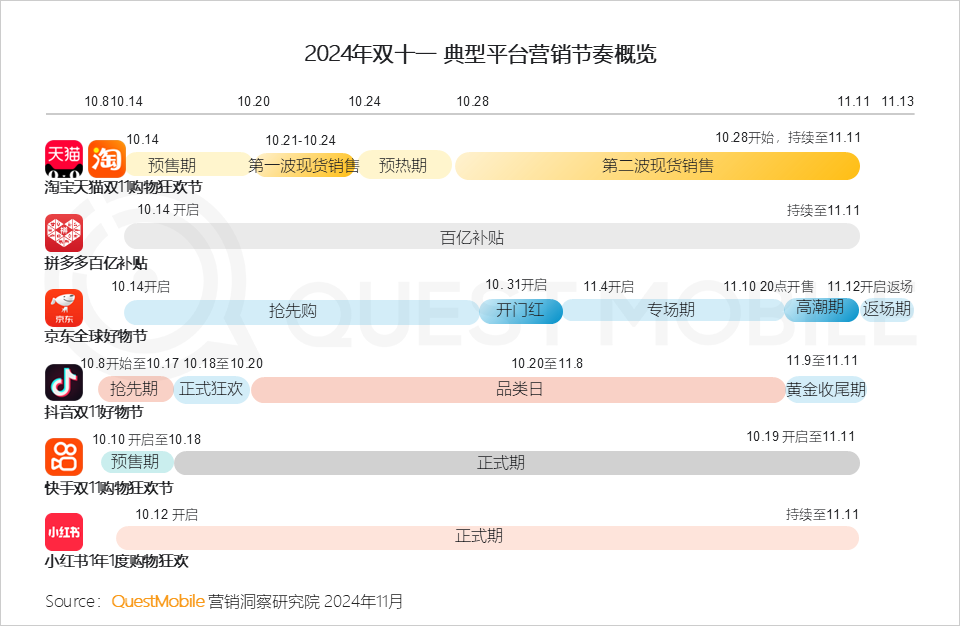
Task: Click the 10.28 date on timeline axis
Action: (473, 102)
